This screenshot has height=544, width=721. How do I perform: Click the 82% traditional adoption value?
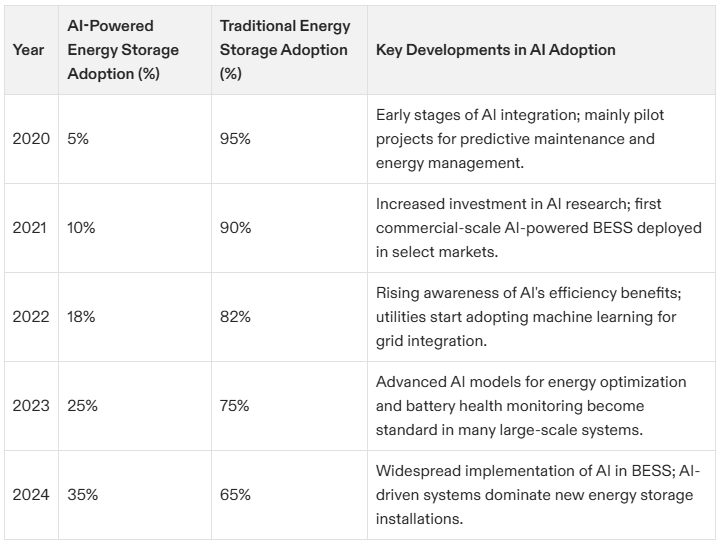[235, 317]
